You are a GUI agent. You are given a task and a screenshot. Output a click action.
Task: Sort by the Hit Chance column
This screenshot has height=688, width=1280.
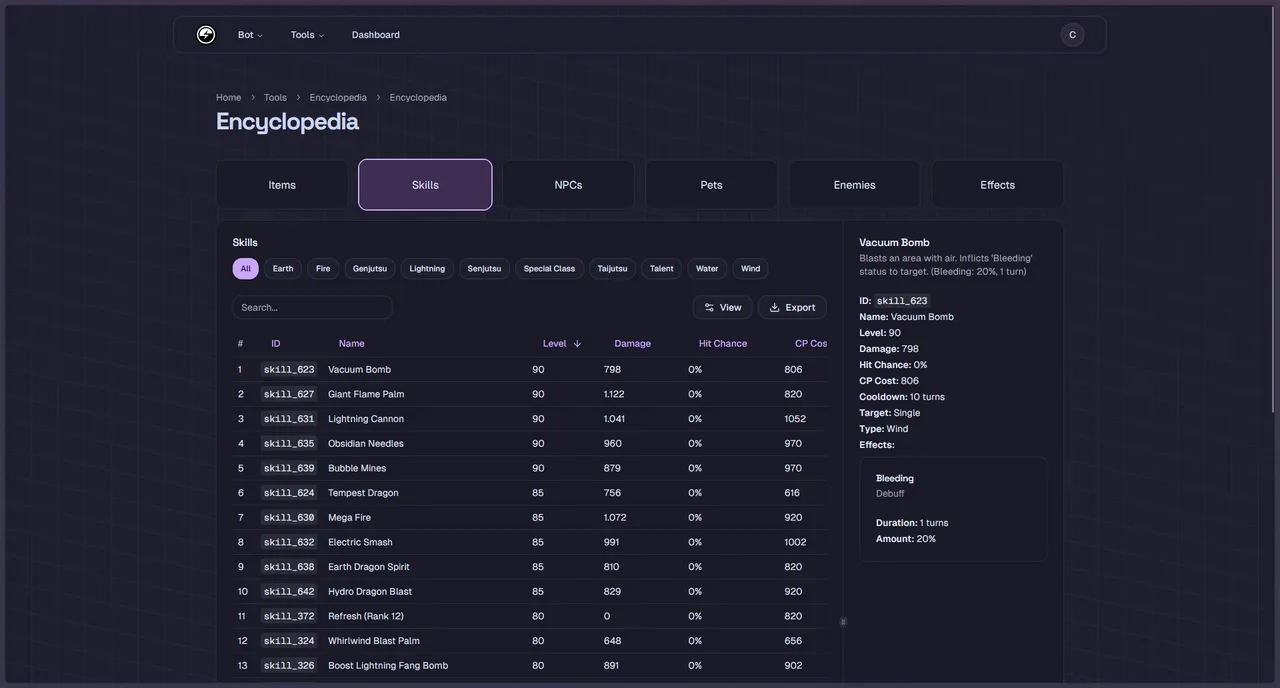(723, 344)
